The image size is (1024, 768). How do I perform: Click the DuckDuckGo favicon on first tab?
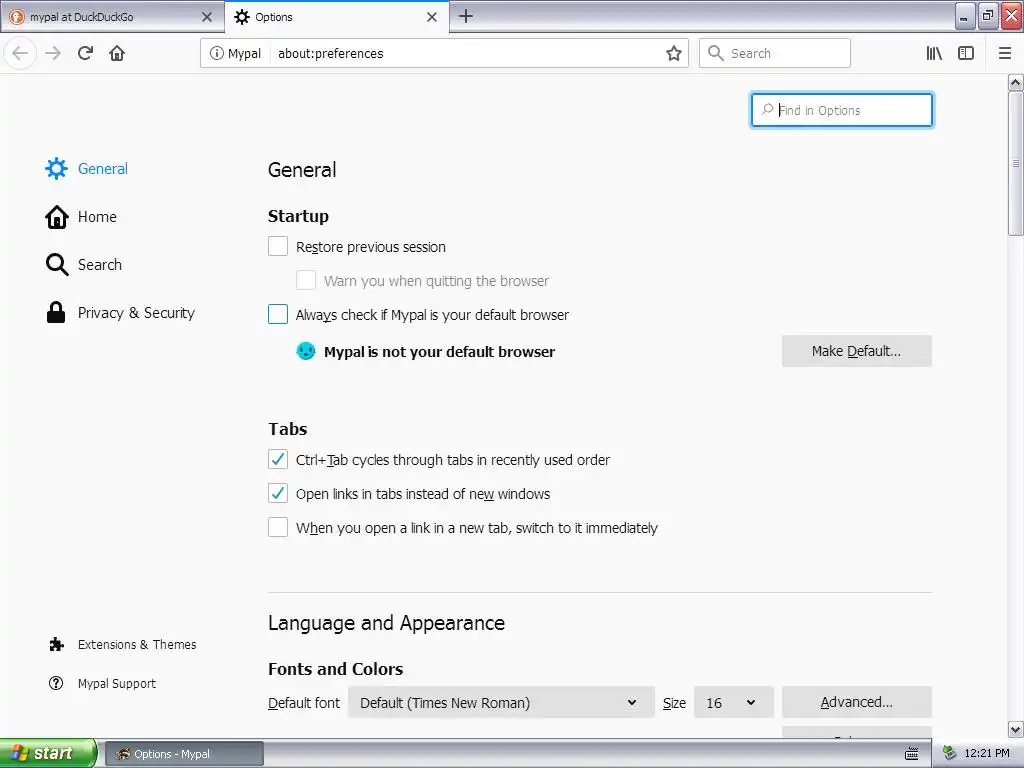tap(18, 17)
